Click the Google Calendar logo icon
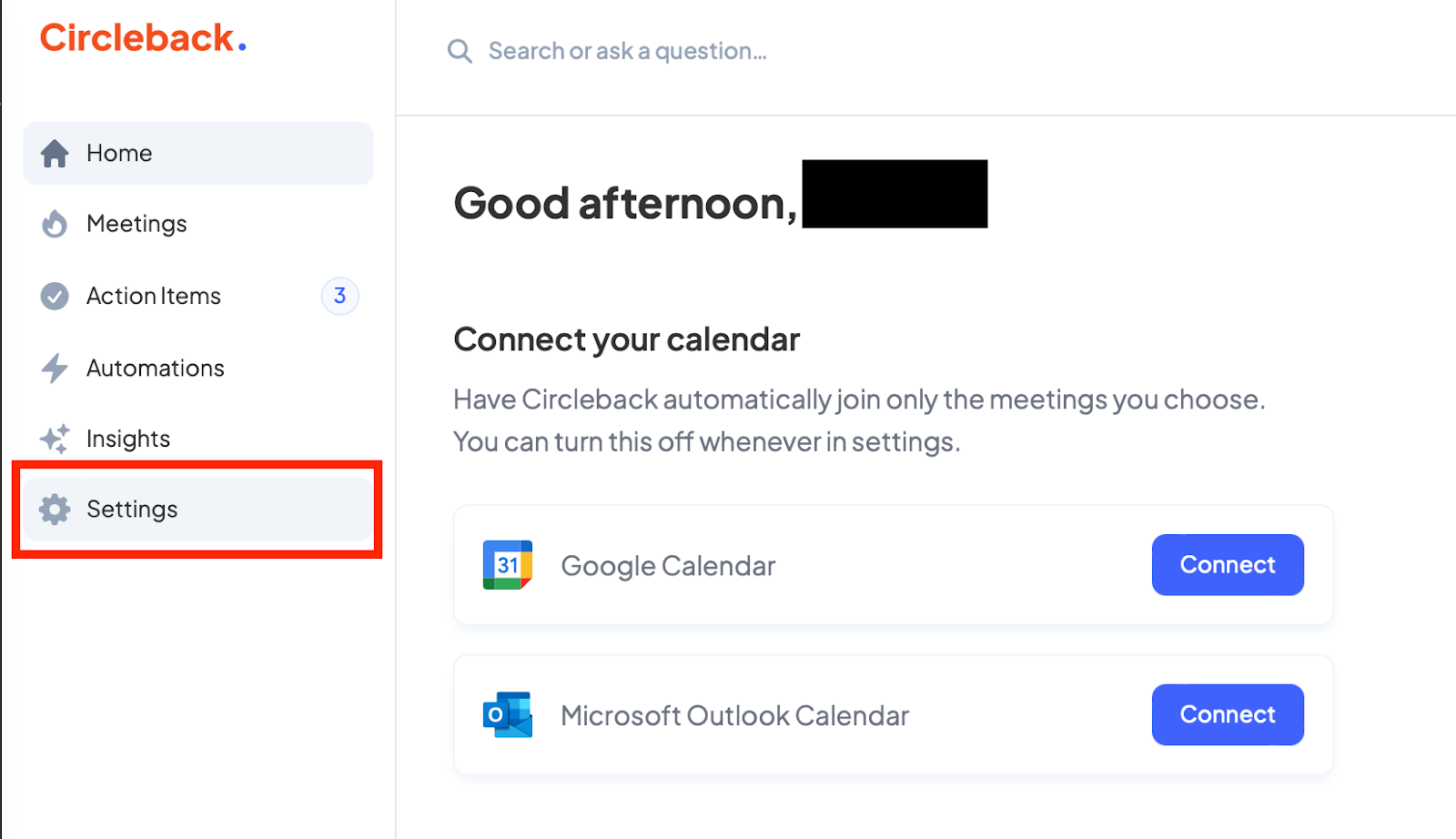This screenshot has width=1456, height=839. [x=507, y=565]
